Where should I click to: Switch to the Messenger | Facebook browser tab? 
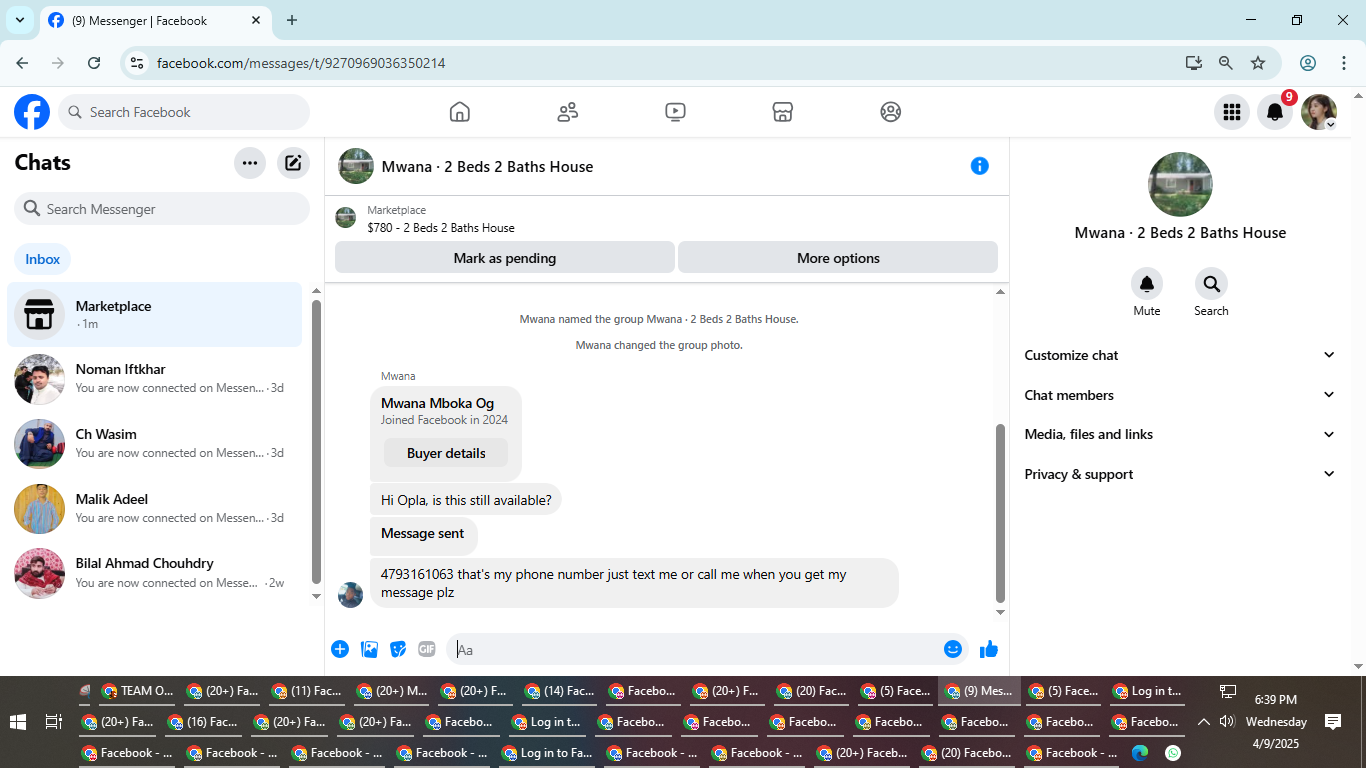155,20
